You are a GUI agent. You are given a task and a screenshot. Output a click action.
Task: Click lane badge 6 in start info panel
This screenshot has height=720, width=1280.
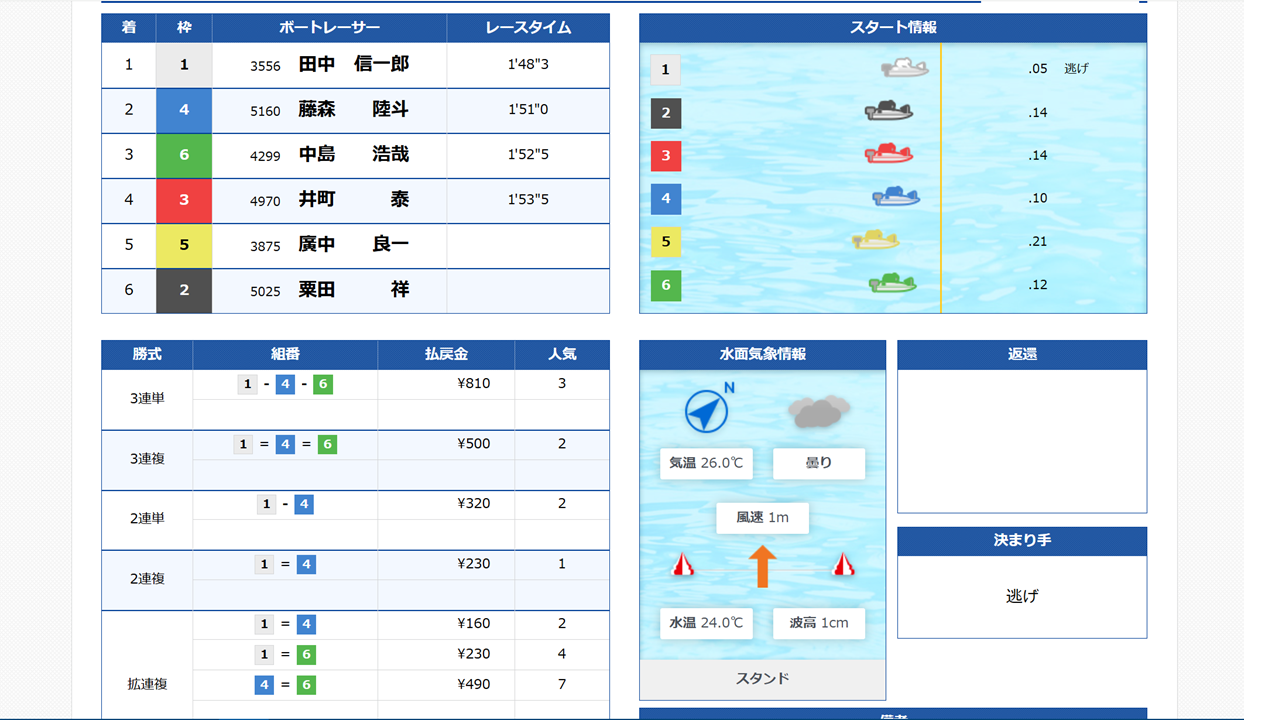[665, 285]
